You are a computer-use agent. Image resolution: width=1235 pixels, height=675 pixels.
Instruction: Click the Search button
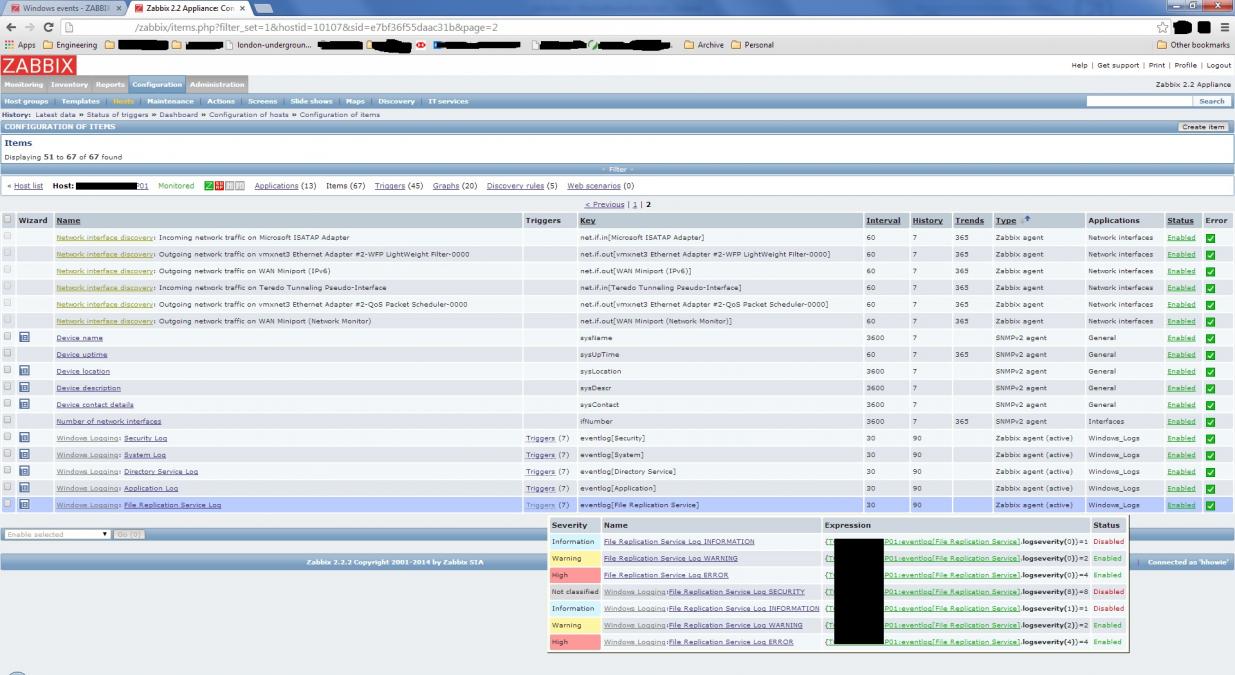[x=1212, y=101]
